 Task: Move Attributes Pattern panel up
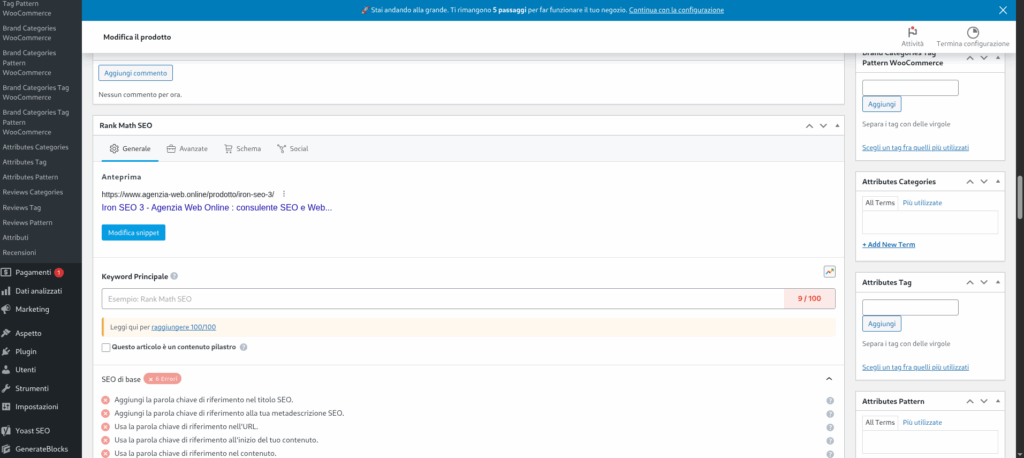tap(970, 401)
